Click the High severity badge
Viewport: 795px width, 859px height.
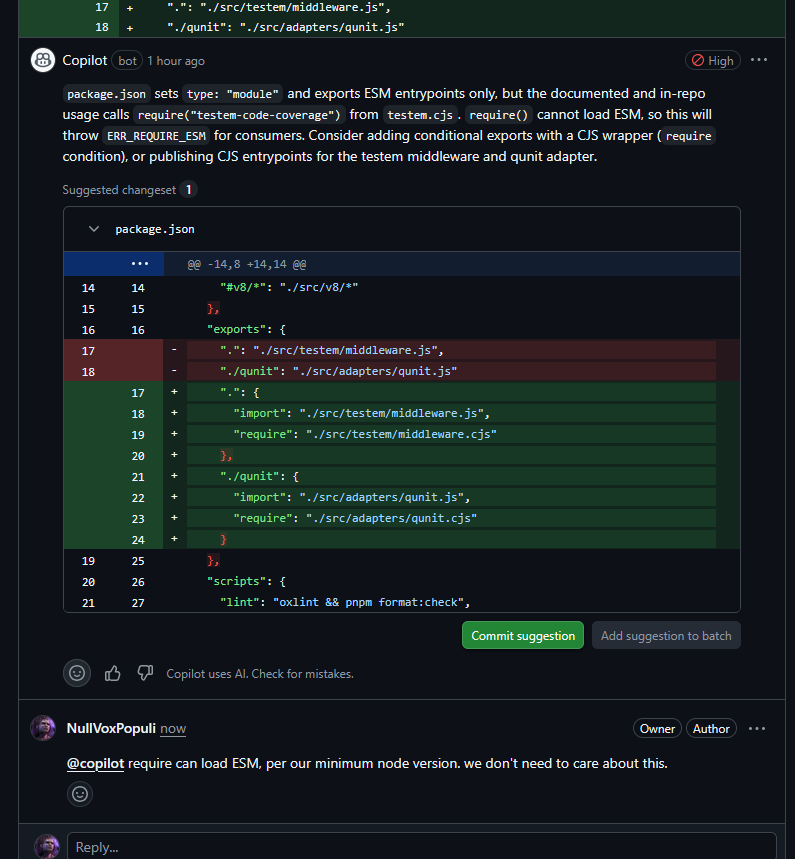point(712,60)
